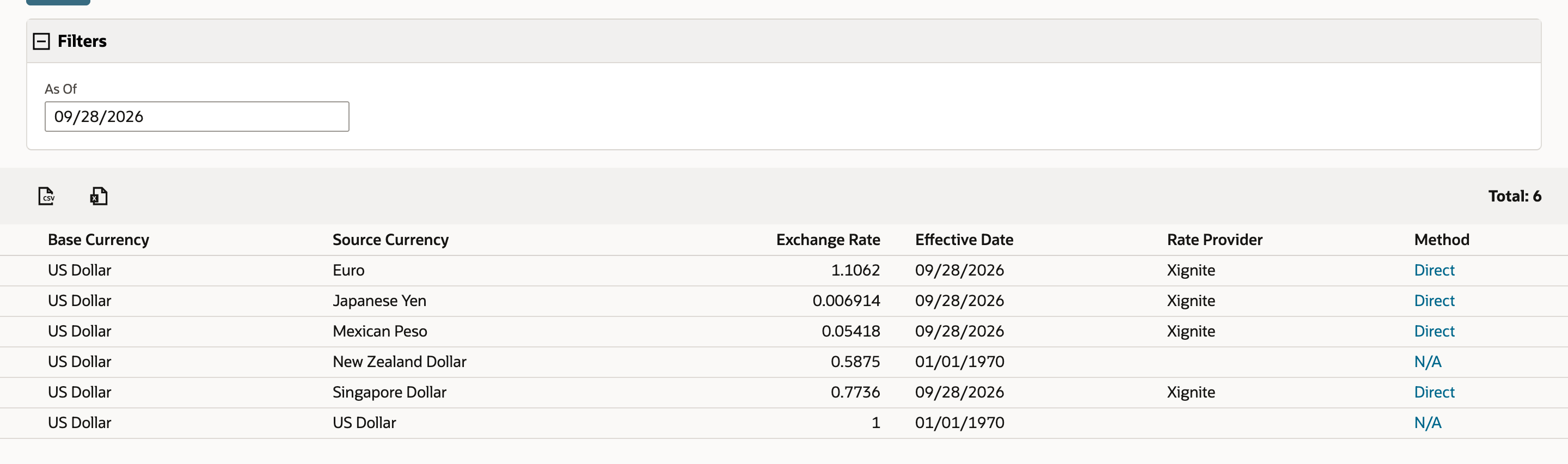Viewport: 1568px width, 464px height.
Task: Export the table as CSV
Action: coord(46,196)
